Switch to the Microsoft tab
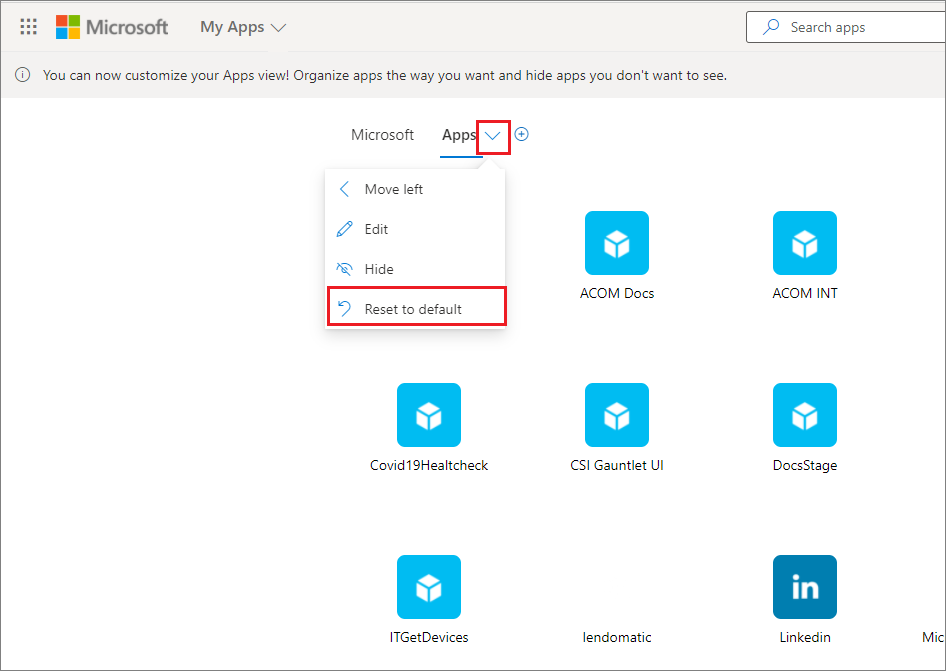The height and width of the screenshot is (671, 946). tap(382, 134)
